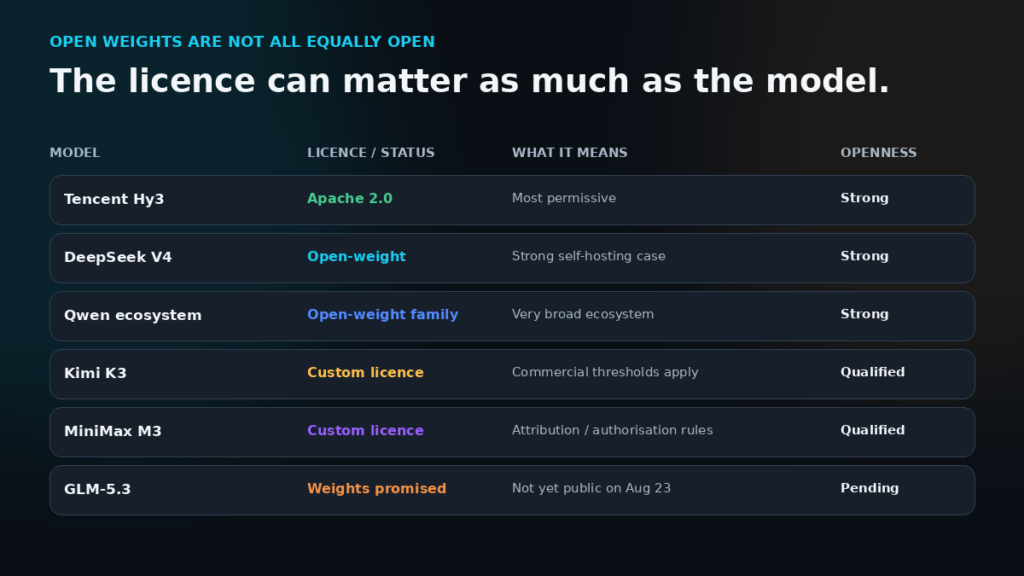Click the 'MiniMax M3' model name
This screenshot has height=576, width=1024.
click(113, 432)
